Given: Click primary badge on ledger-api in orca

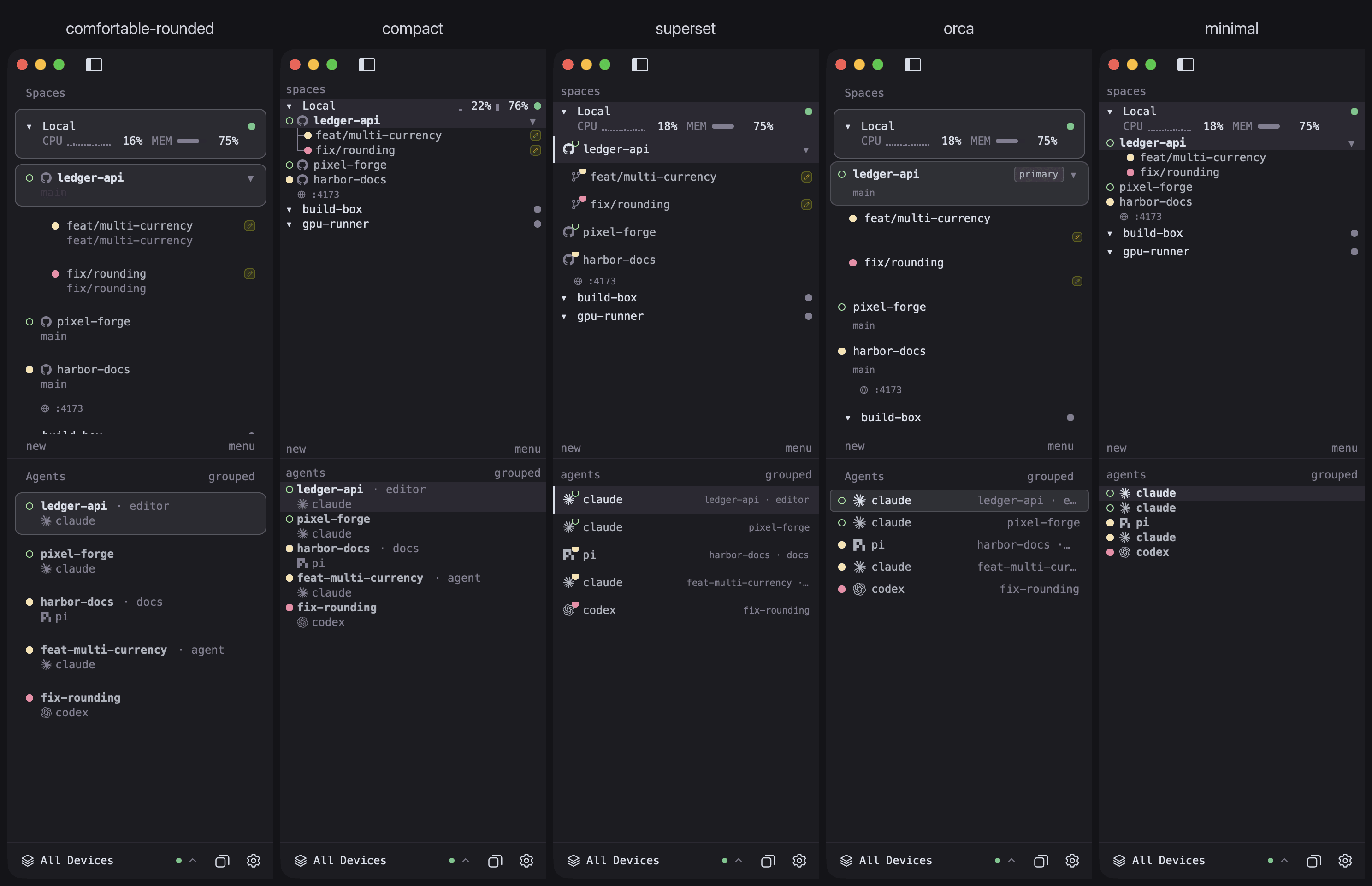Looking at the screenshot, I should click(x=1038, y=174).
